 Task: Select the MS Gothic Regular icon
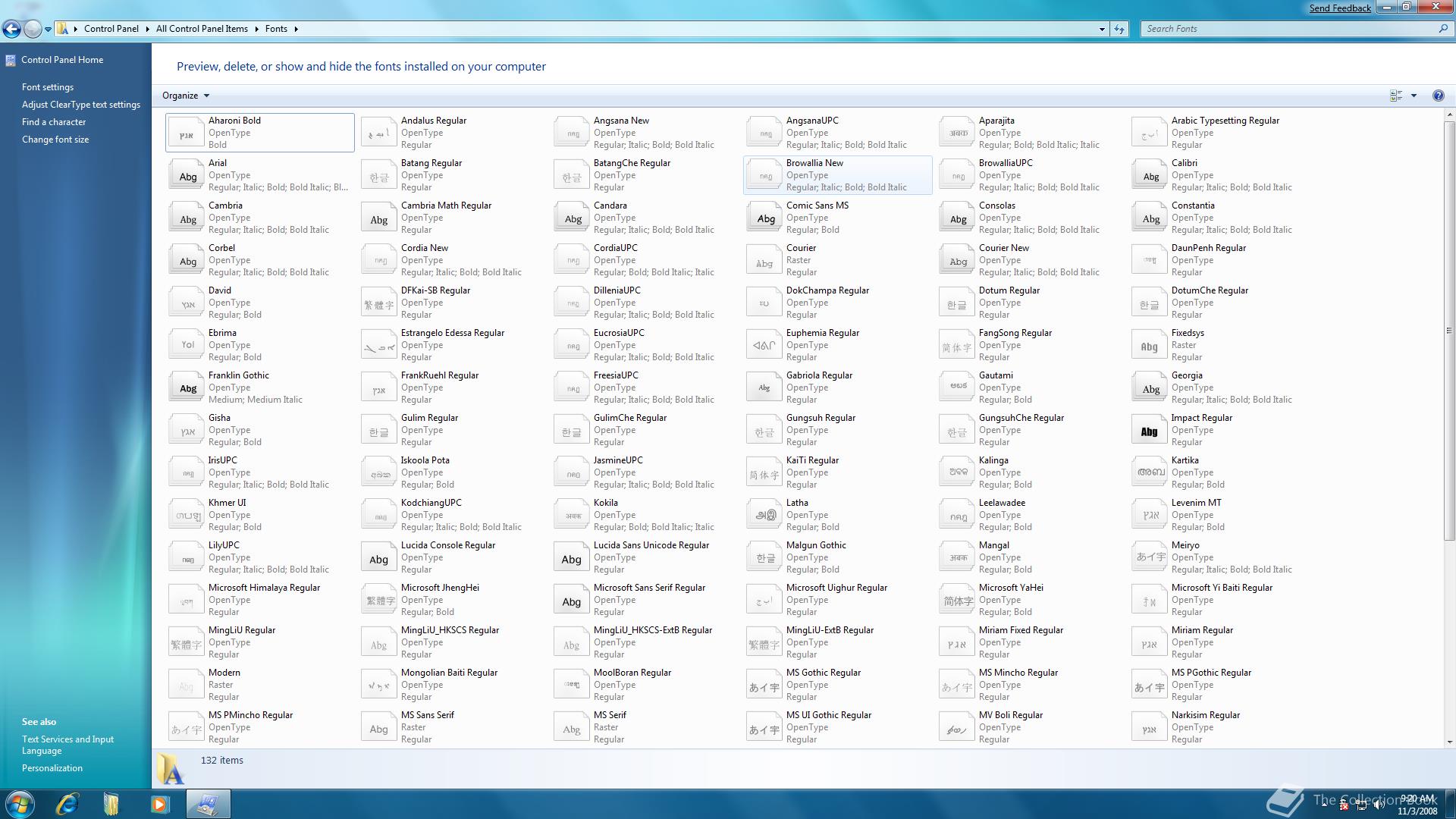pos(764,685)
